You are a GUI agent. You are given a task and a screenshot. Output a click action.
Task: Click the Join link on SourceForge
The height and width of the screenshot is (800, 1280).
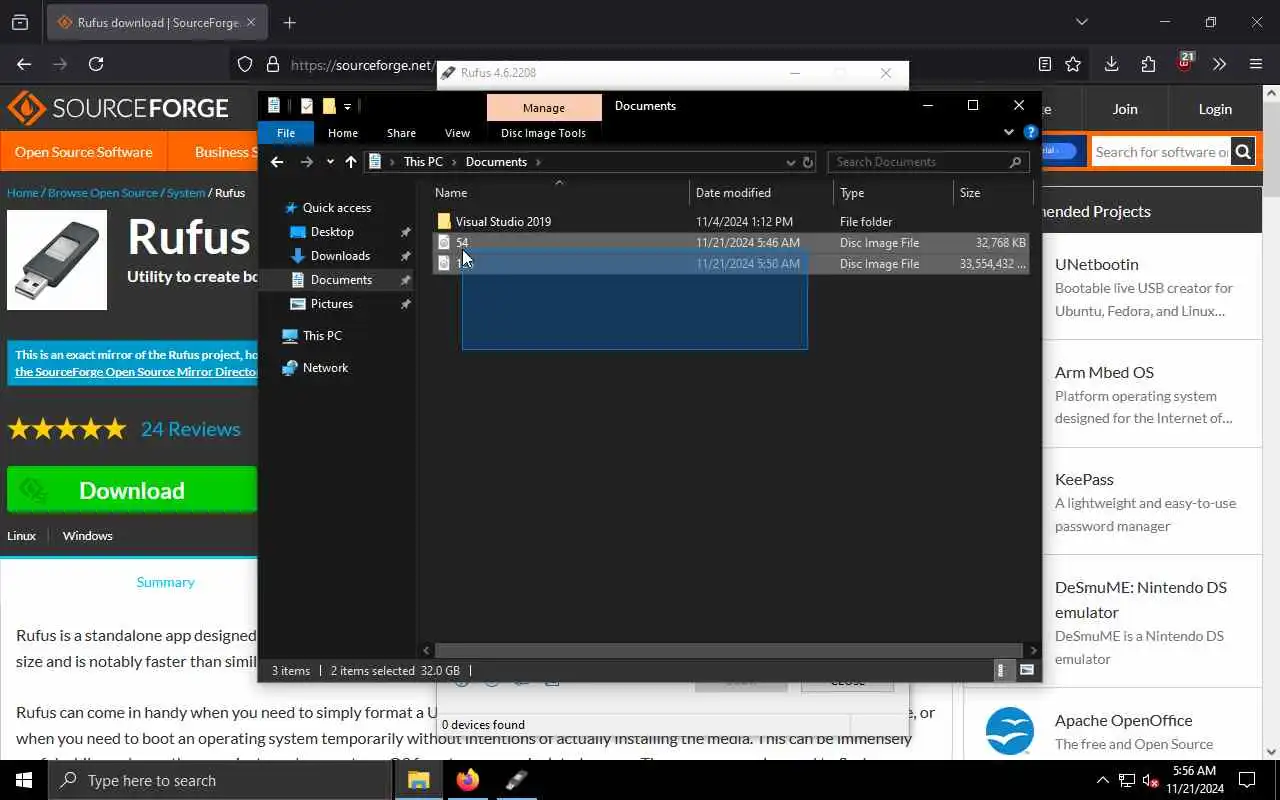pyautogui.click(x=1125, y=109)
